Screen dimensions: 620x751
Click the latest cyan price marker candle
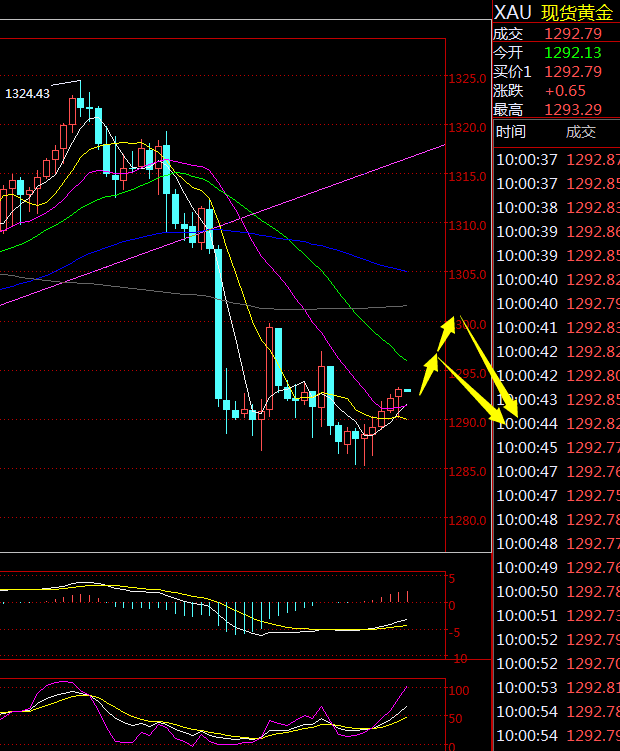(407, 391)
